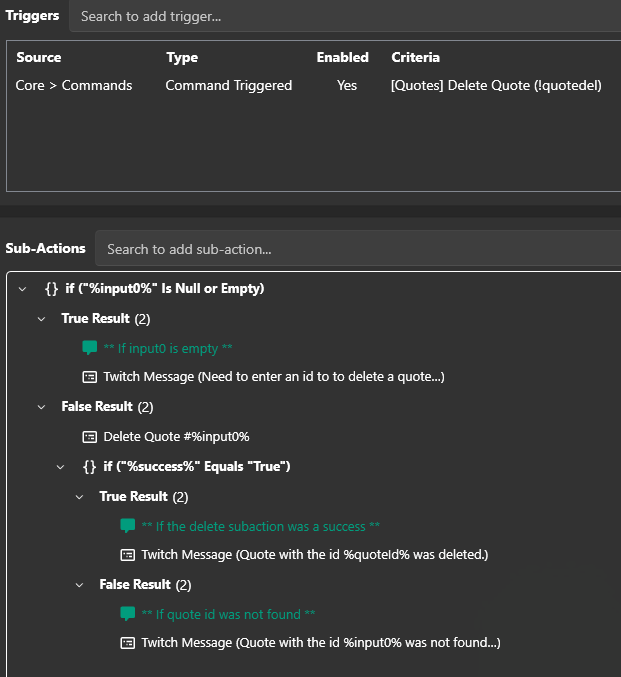This screenshot has width=621, height=677.
Task: Click the Twitch Message icon for quote deleted
Action: (128, 554)
